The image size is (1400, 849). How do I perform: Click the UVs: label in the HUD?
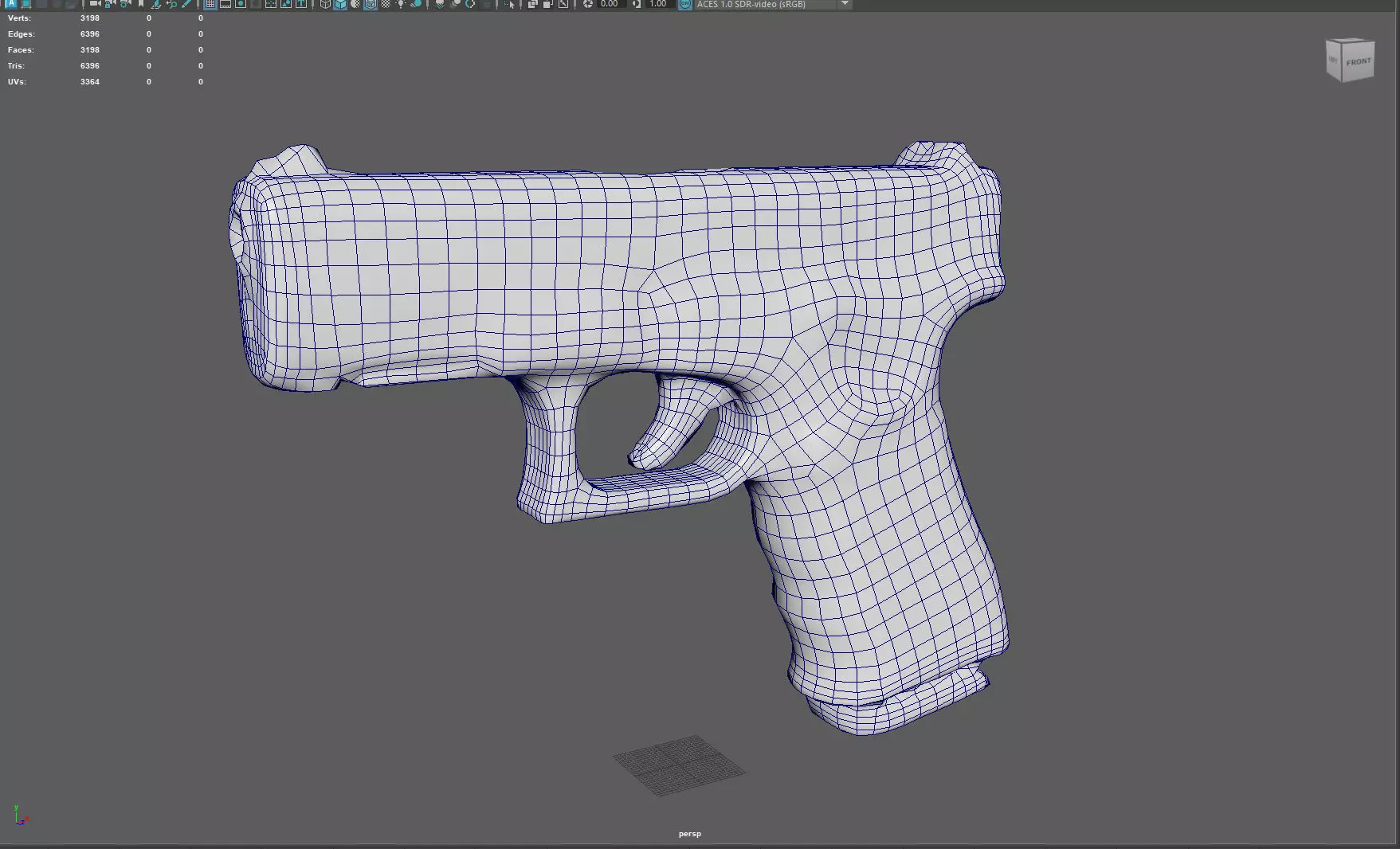[17, 82]
